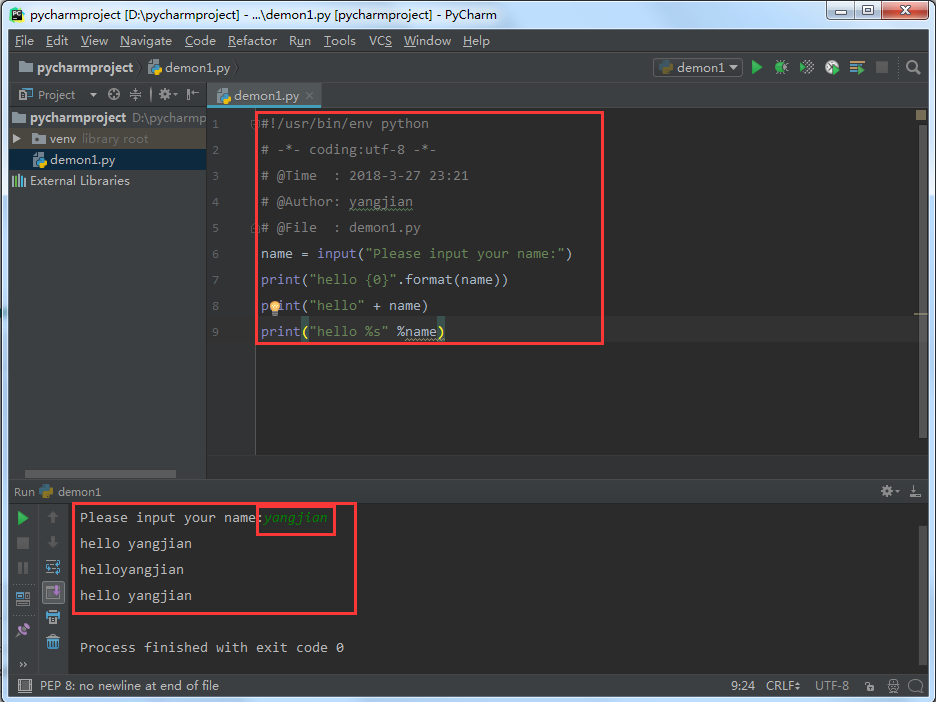This screenshot has height=702, width=936.
Task: Open the File menu
Action: tap(24, 41)
